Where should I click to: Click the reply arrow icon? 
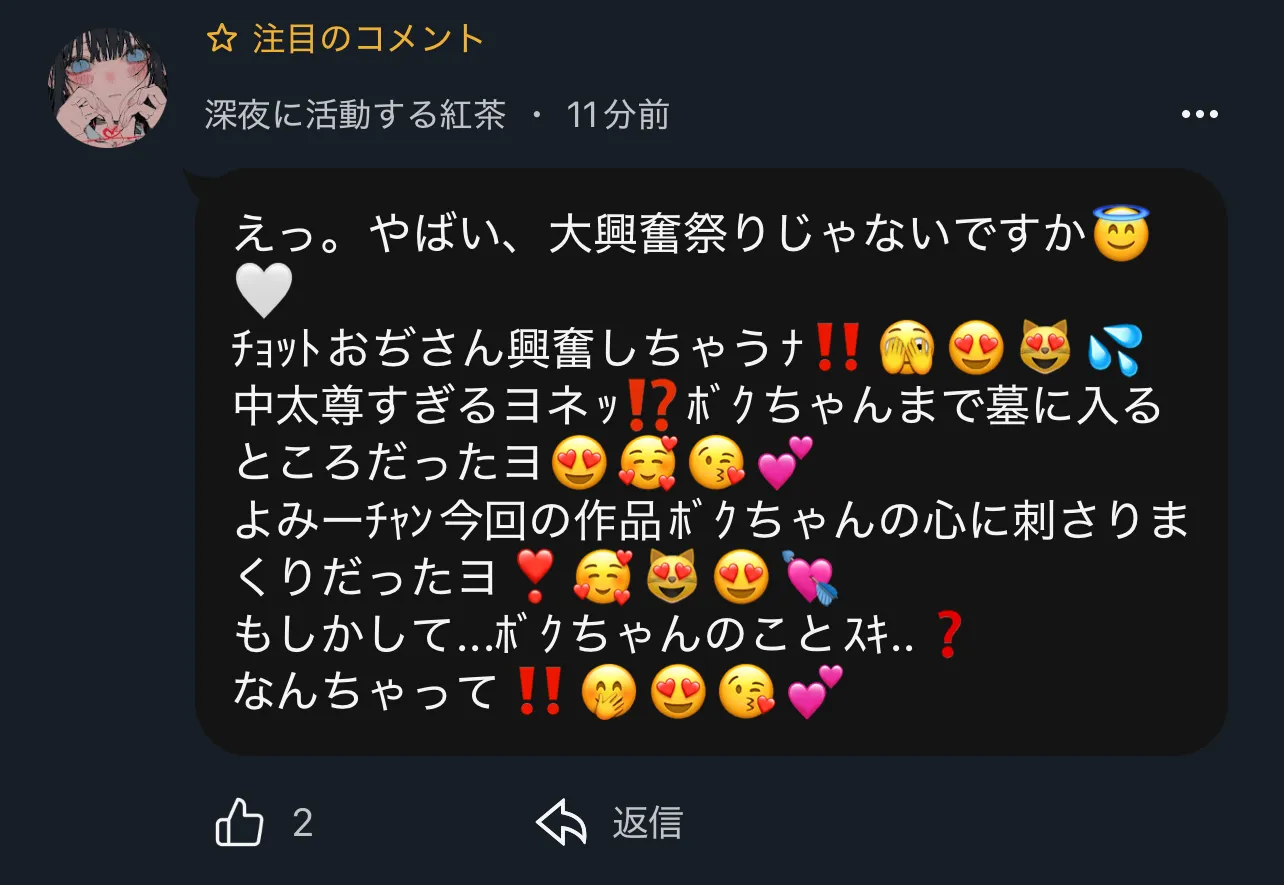click(560, 823)
